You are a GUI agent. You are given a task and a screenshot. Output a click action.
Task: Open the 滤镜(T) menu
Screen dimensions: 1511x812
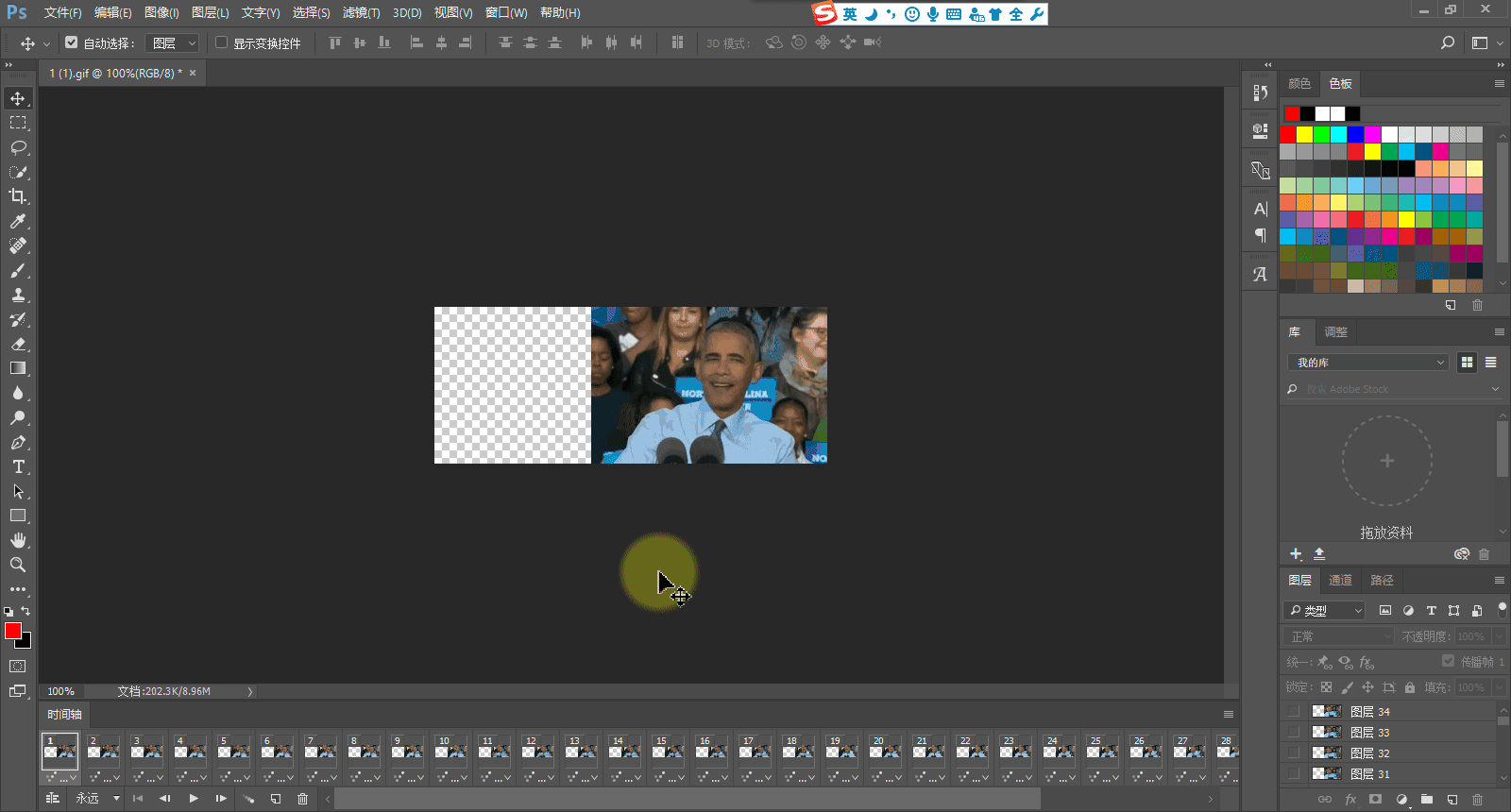361,12
